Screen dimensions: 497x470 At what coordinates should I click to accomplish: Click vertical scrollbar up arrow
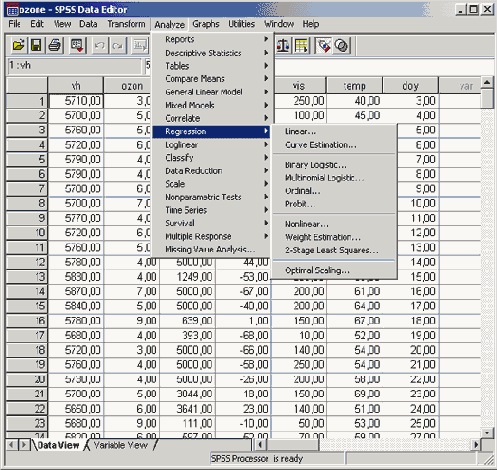click(487, 82)
